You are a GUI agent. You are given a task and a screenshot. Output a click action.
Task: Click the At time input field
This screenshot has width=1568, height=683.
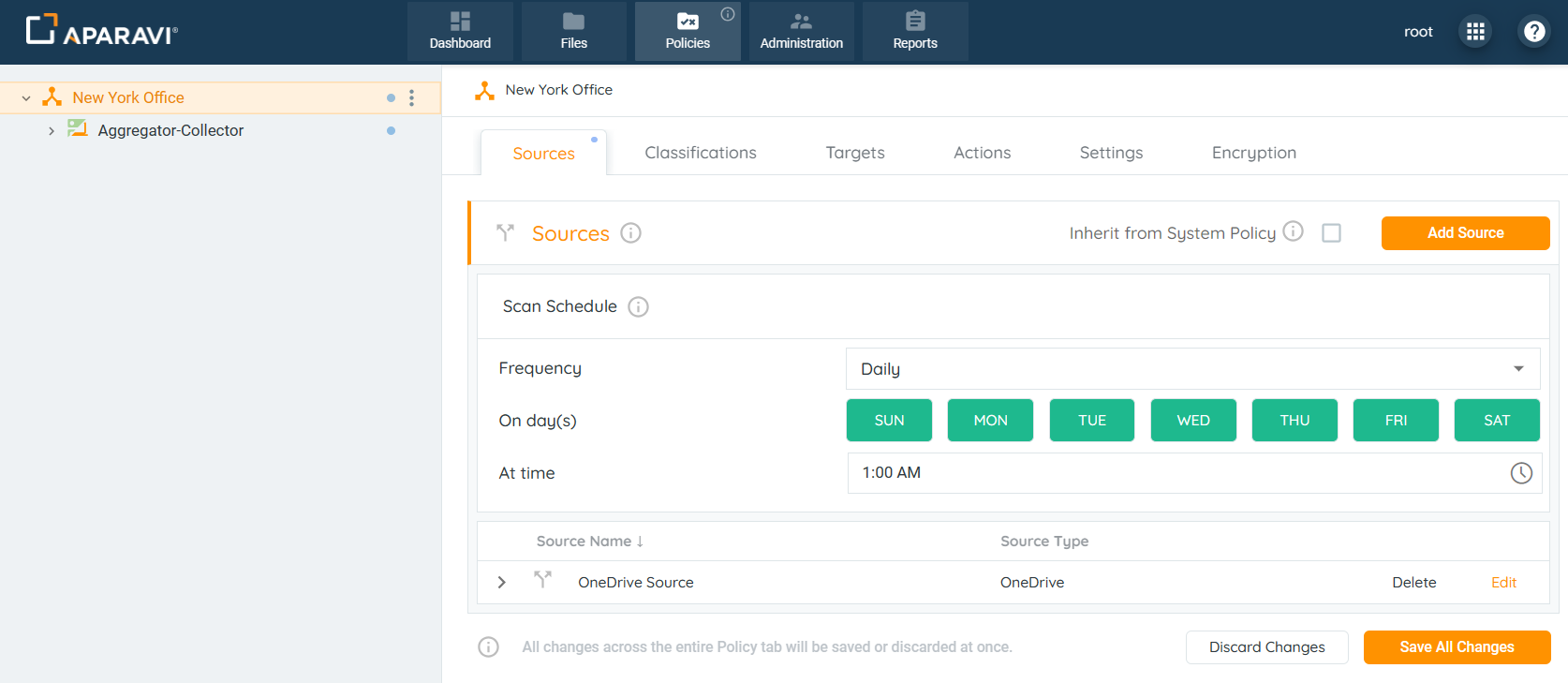click(1171, 473)
